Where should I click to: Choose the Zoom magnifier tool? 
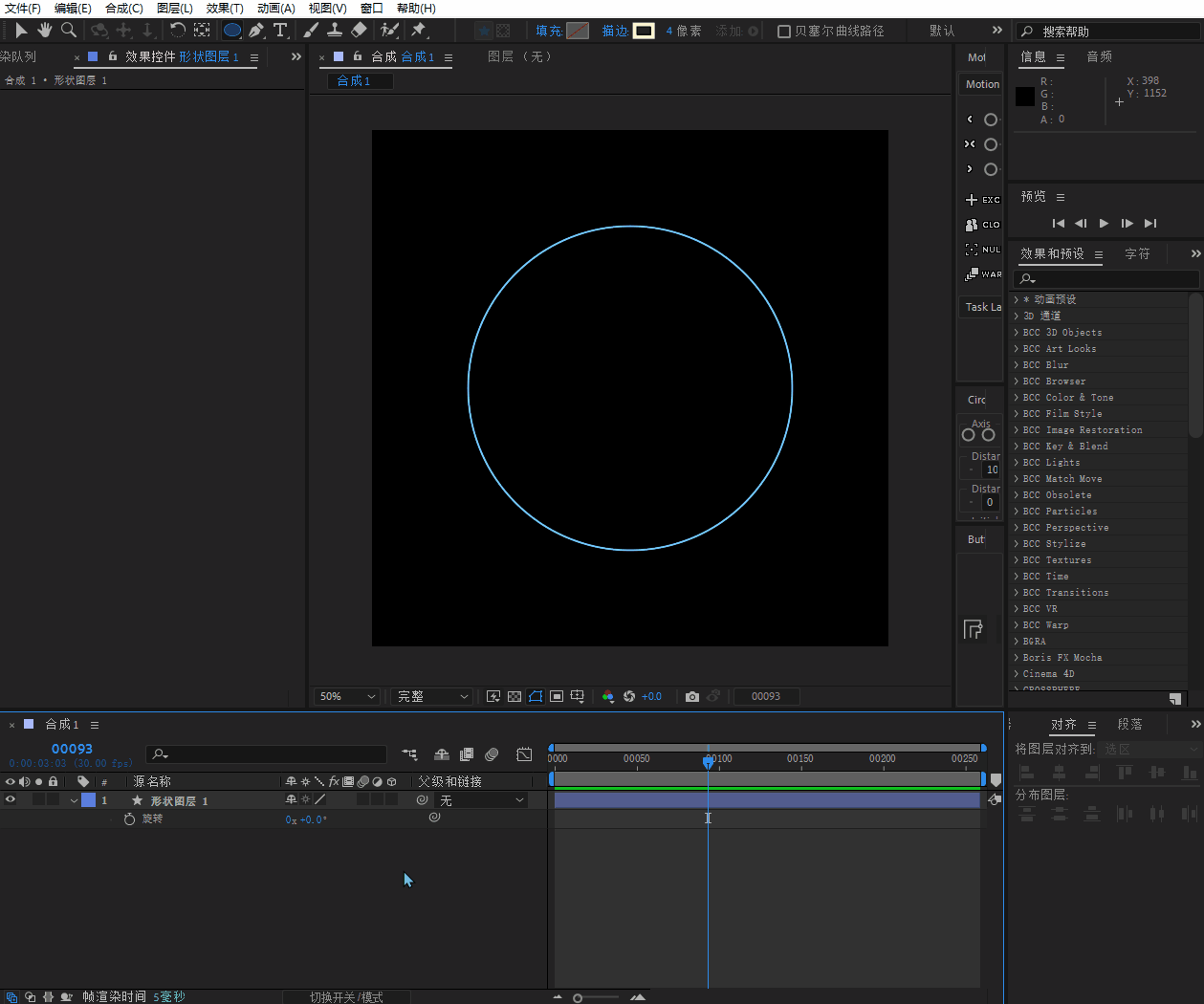tap(69, 31)
